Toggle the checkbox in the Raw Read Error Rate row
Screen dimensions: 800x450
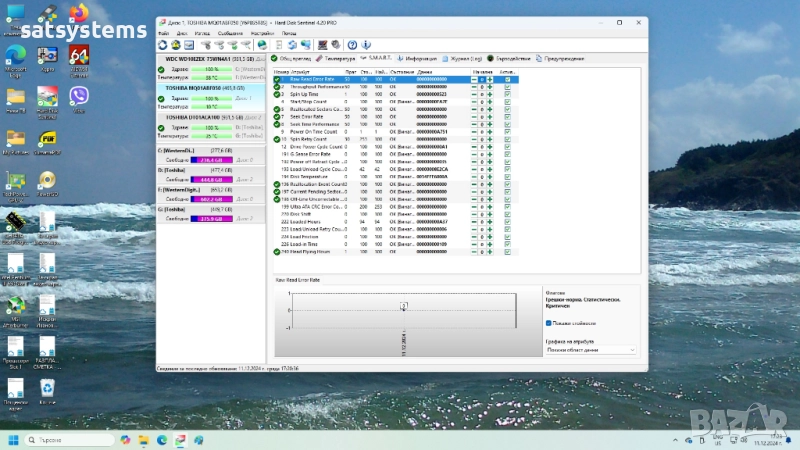(507, 79)
